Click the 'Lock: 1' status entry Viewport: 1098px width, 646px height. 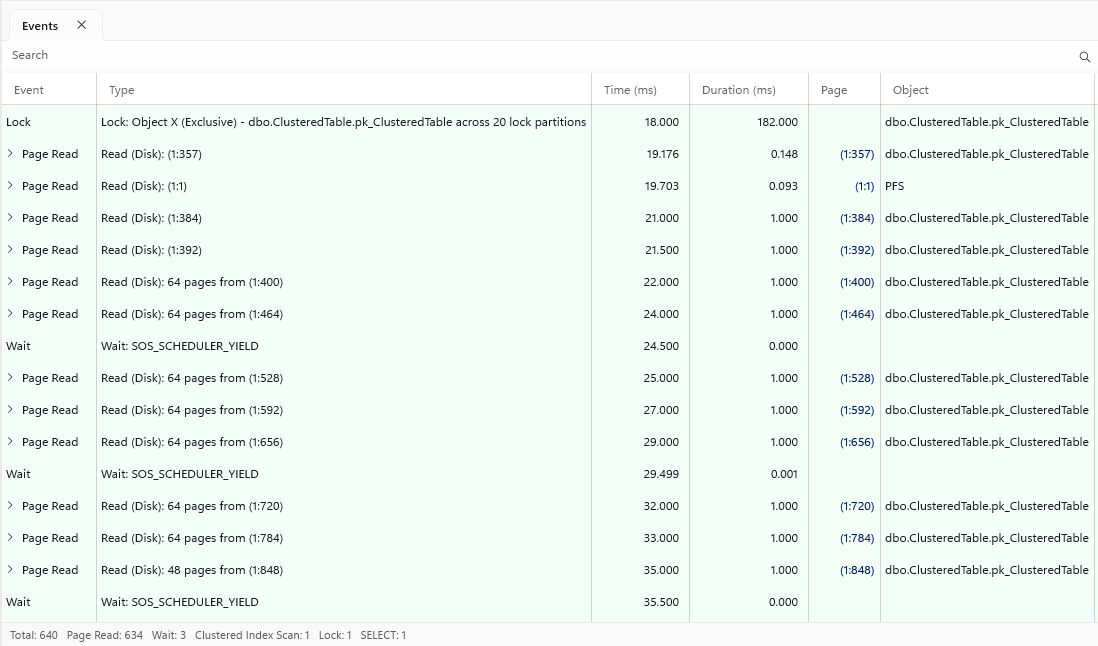pos(335,636)
